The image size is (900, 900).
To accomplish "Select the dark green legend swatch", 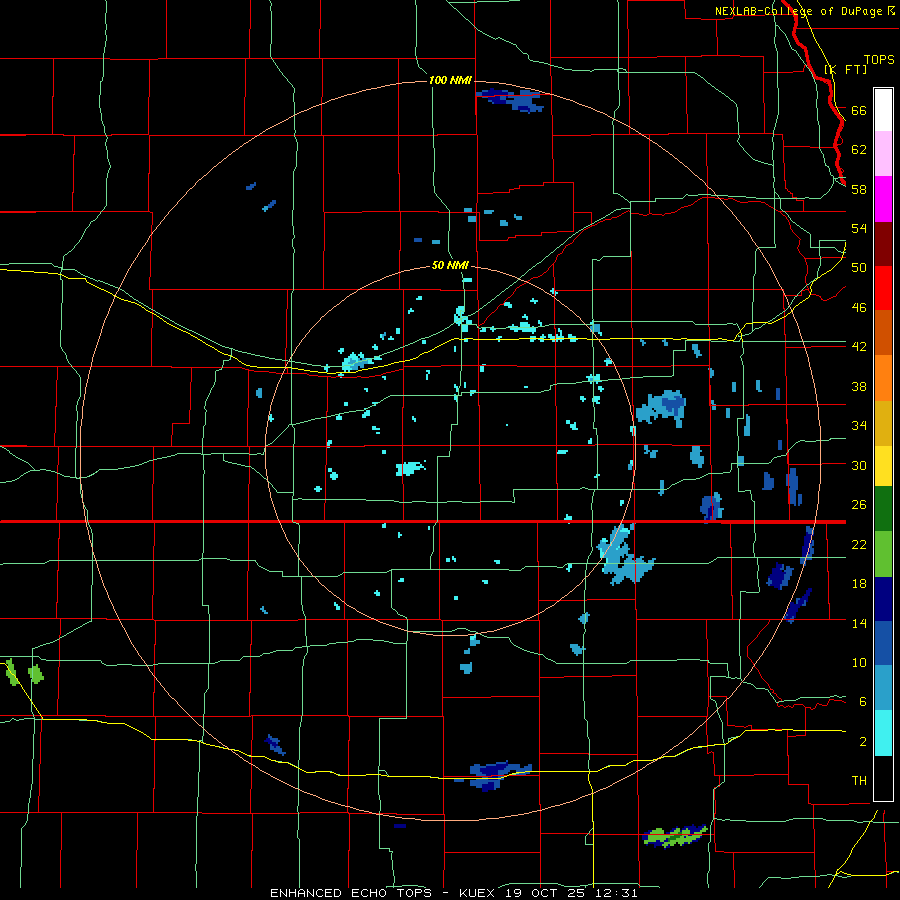I will [x=883, y=508].
